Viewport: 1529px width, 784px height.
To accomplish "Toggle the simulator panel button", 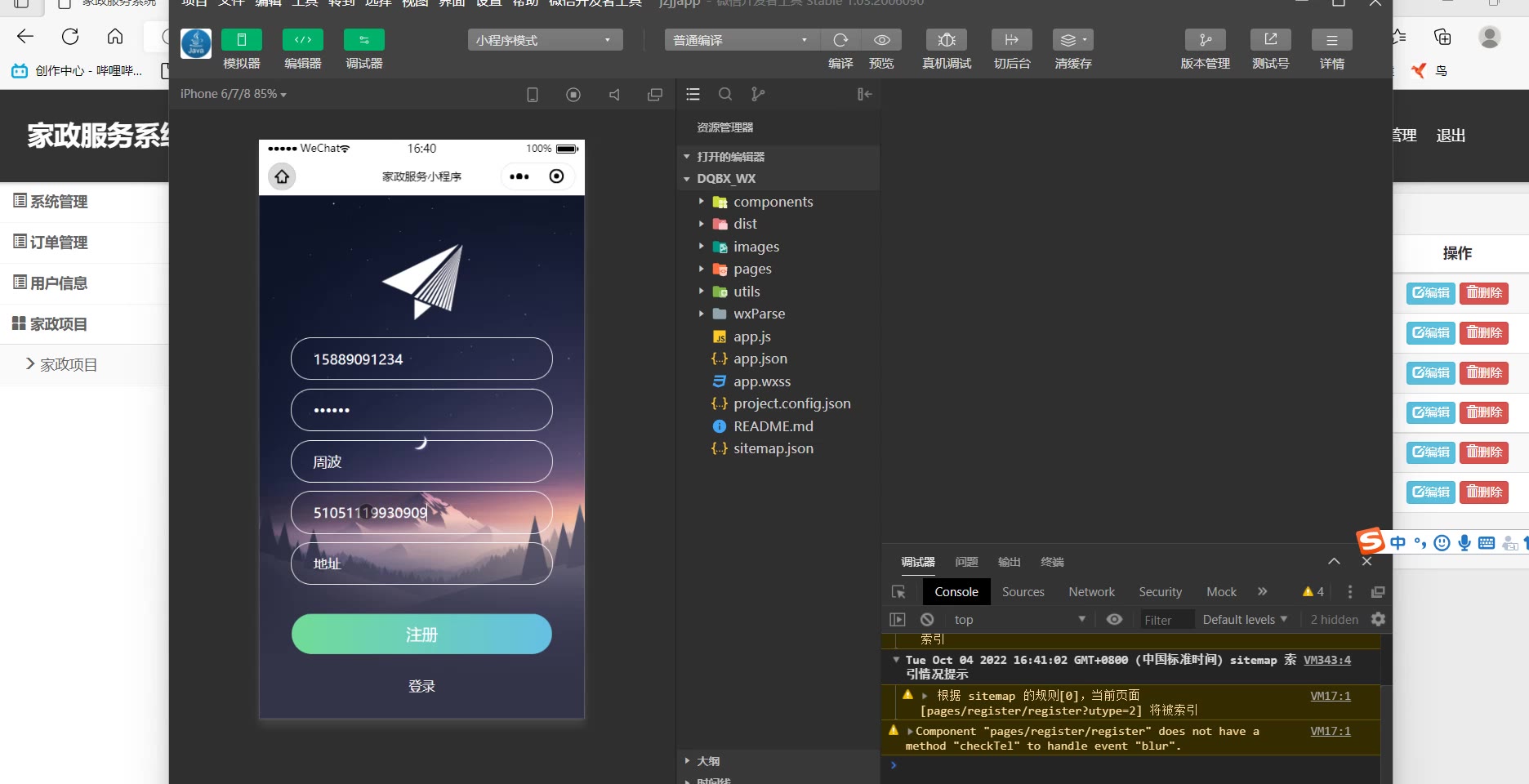I will (241, 40).
